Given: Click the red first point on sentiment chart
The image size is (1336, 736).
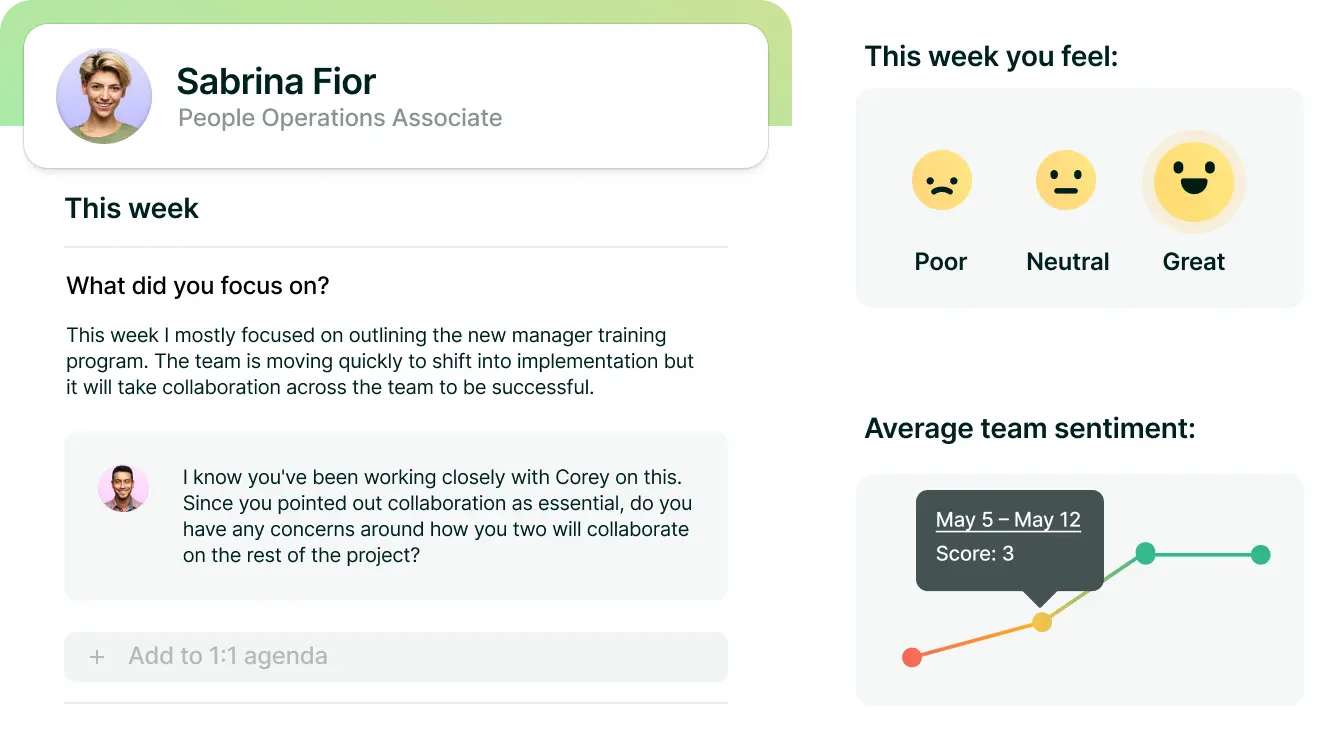Looking at the screenshot, I should click(911, 657).
